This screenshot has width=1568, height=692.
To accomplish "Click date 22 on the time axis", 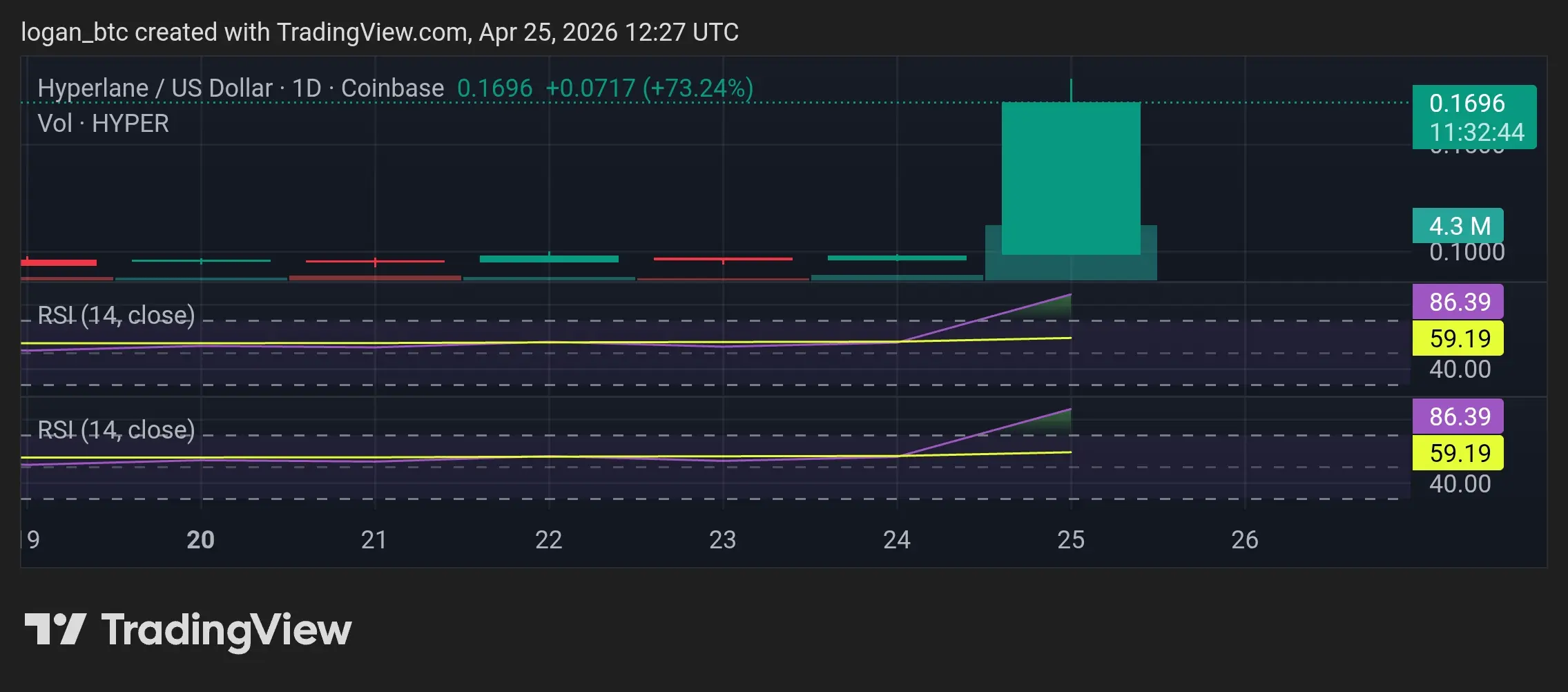I will coord(548,539).
